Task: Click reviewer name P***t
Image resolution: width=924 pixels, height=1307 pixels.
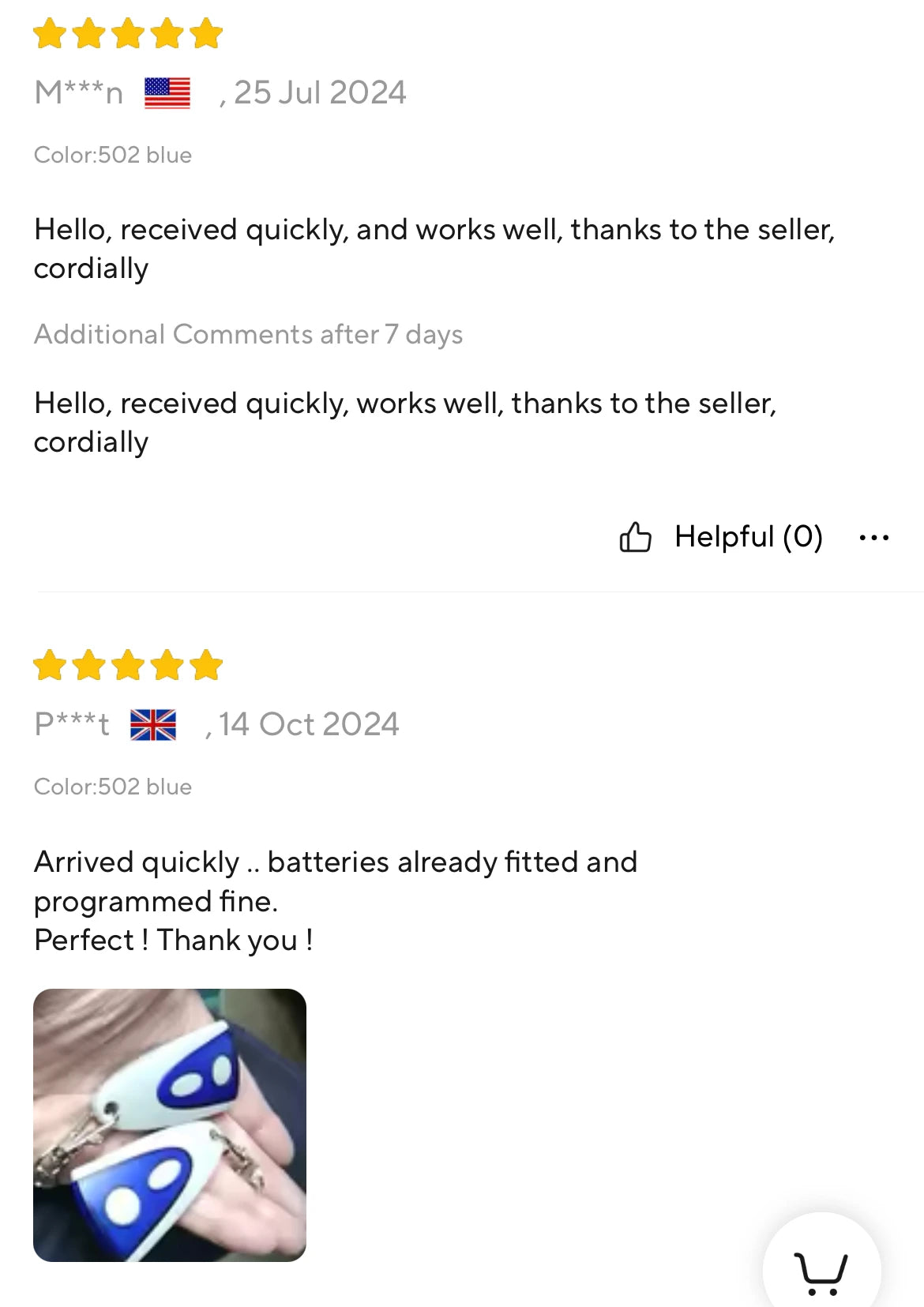Action: tap(72, 724)
